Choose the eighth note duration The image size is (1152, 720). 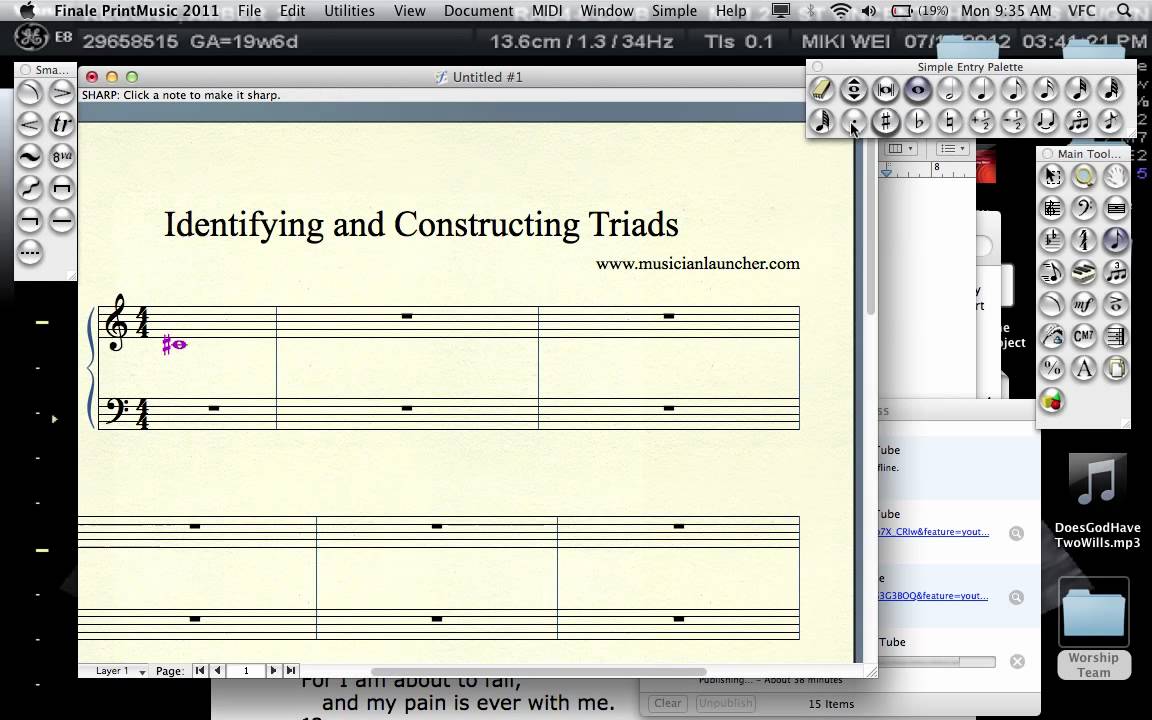(1014, 90)
